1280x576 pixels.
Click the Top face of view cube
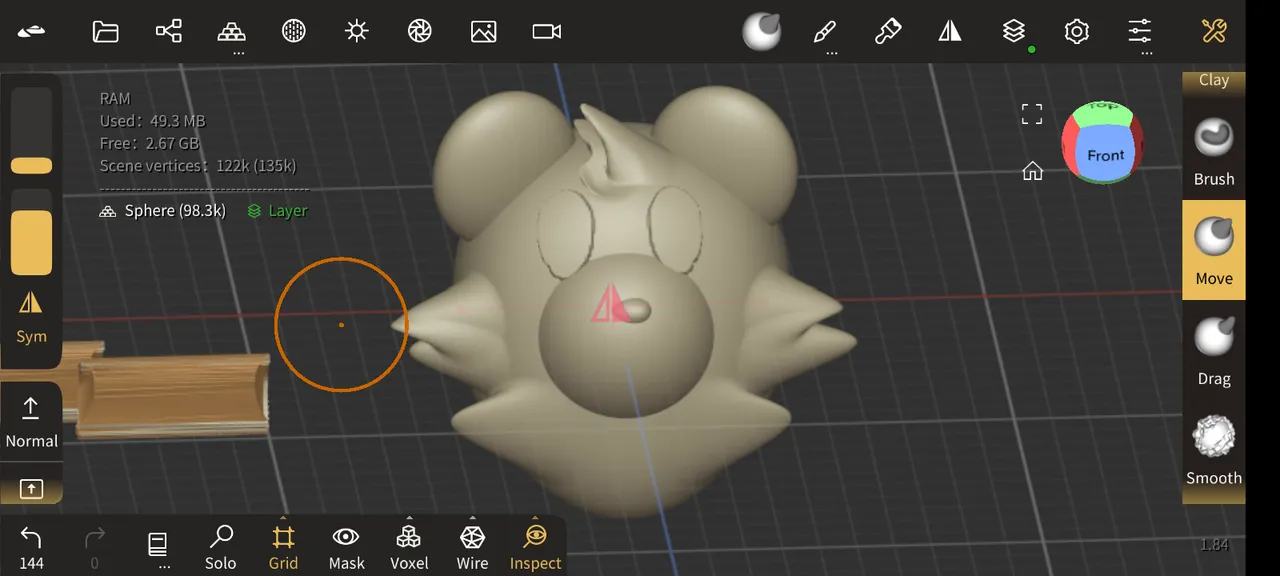[1103, 110]
